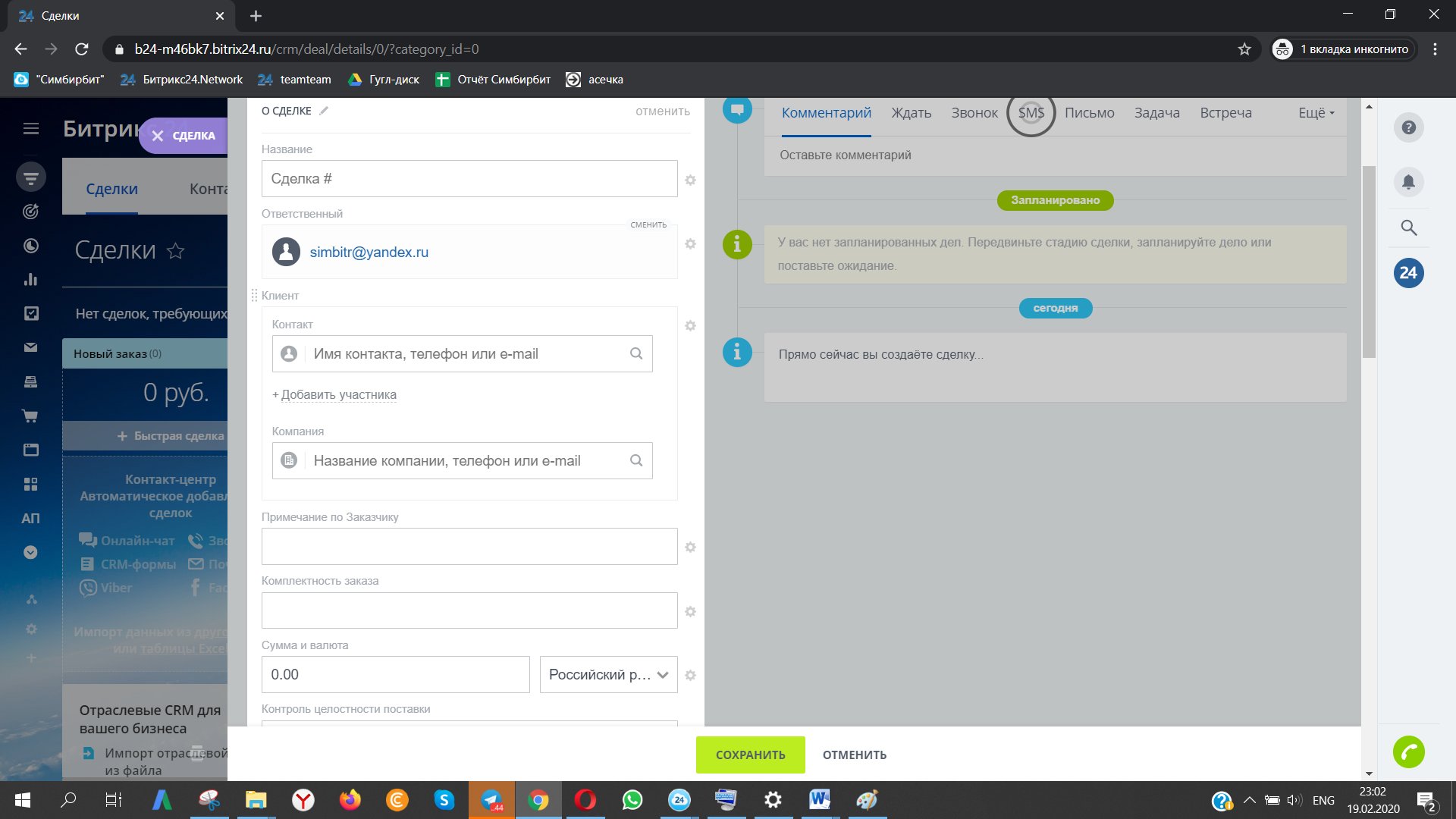Click pencil icon beside О СДЕЛКЕ
Screen dimensions: 1456x819
click(x=324, y=111)
